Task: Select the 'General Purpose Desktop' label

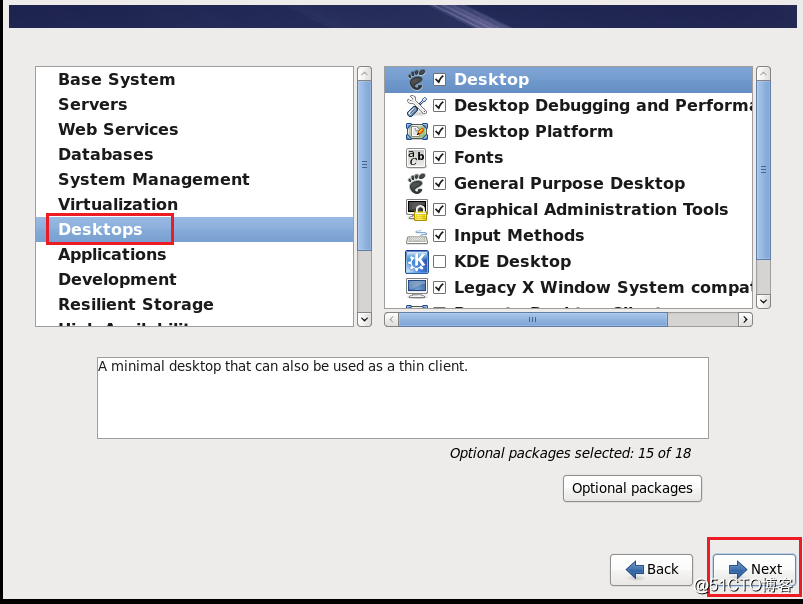Action: (x=569, y=183)
